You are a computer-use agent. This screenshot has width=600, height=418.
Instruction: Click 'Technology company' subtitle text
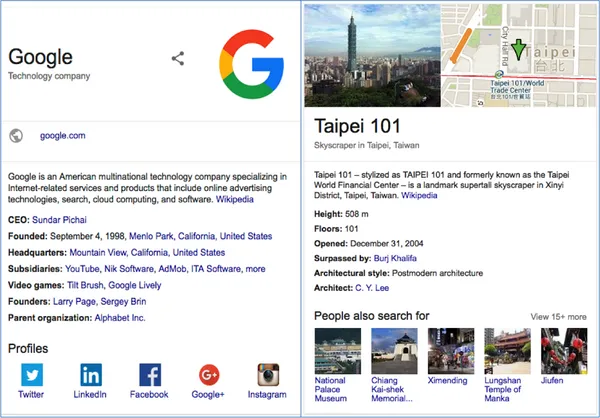[49, 76]
